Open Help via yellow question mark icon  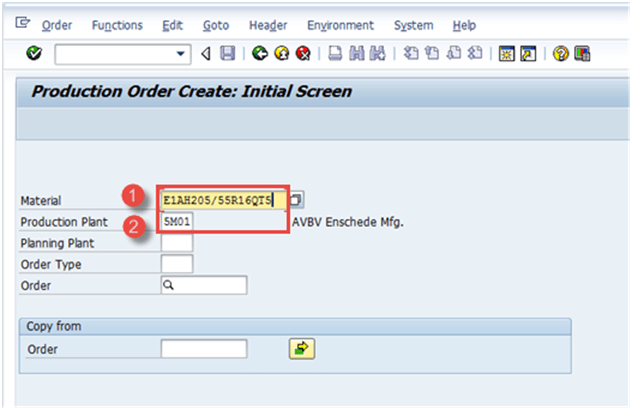(562, 54)
